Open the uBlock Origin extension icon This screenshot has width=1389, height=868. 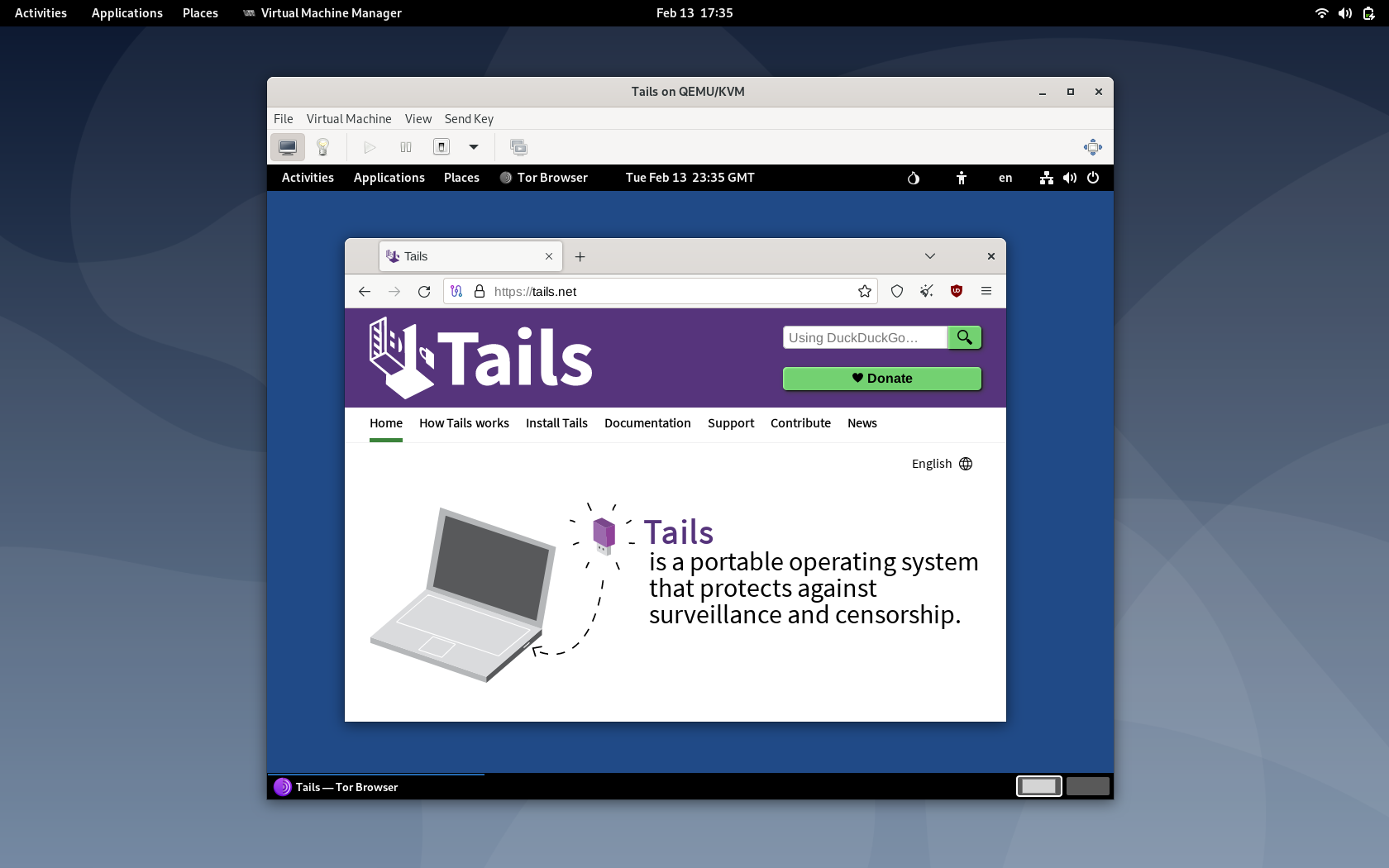pyautogui.click(x=957, y=292)
